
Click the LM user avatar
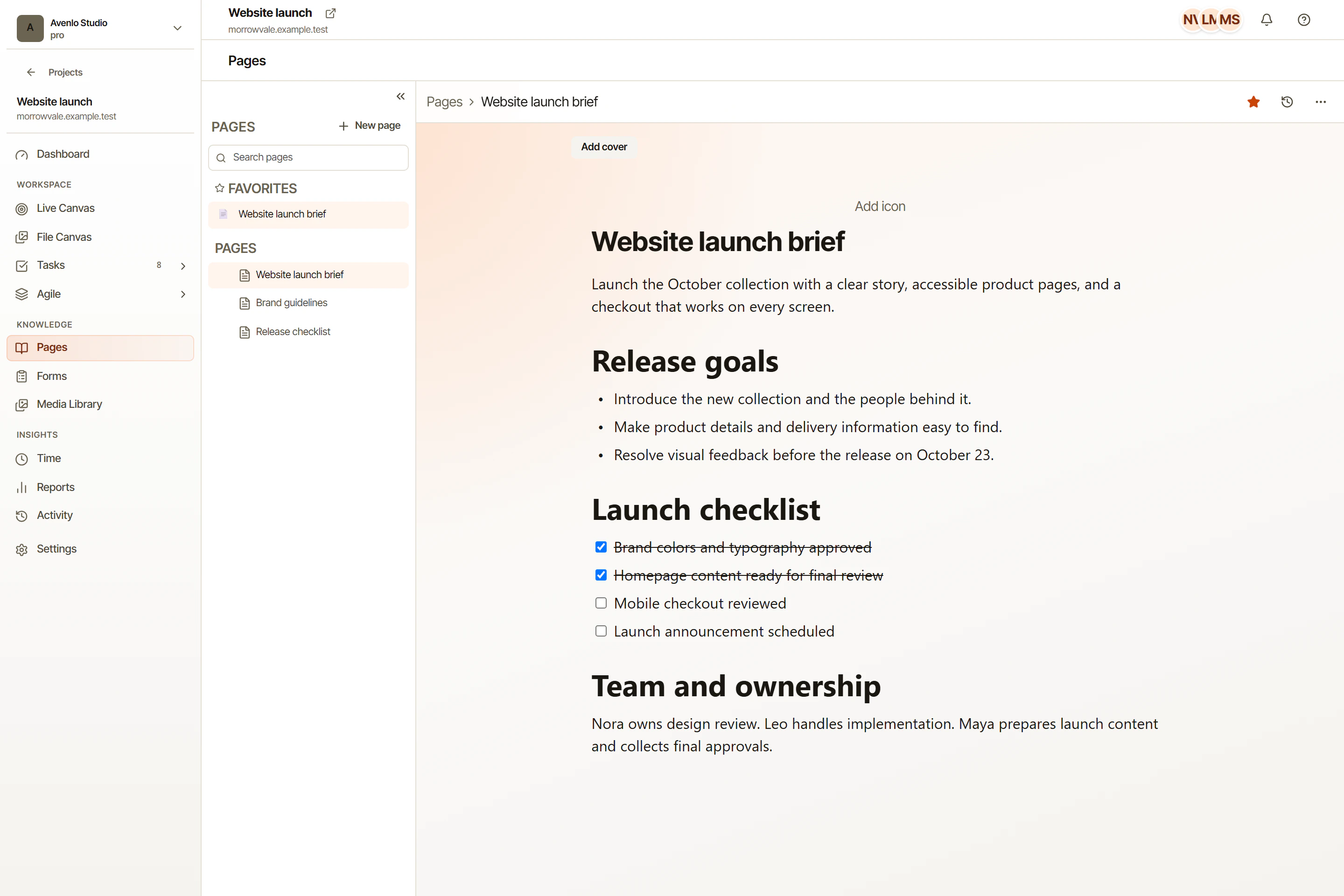tap(1209, 20)
